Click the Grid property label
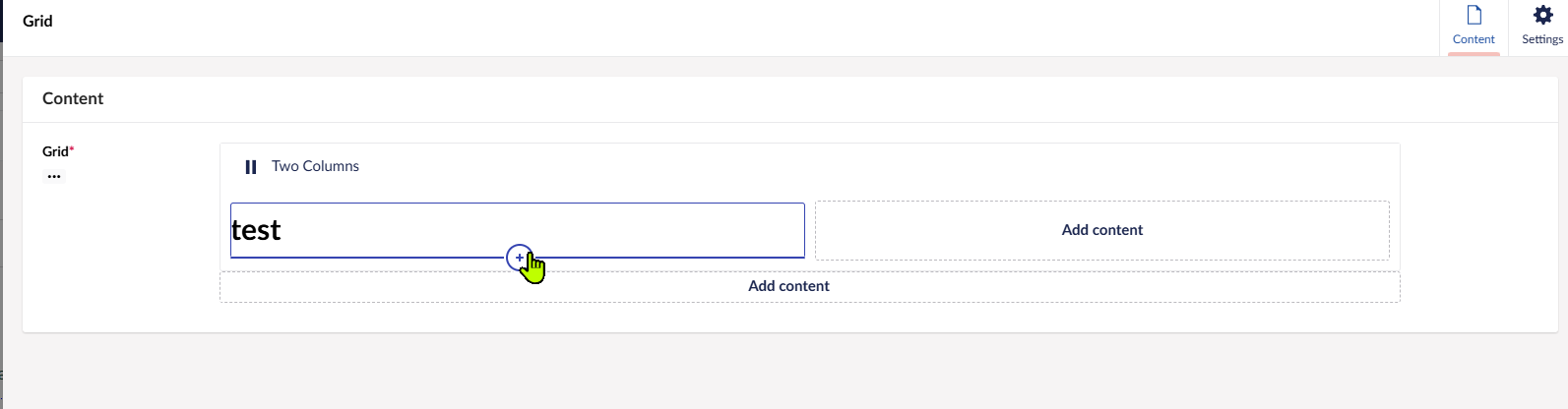The image size is (1568, 409). [x=55, y=151]
